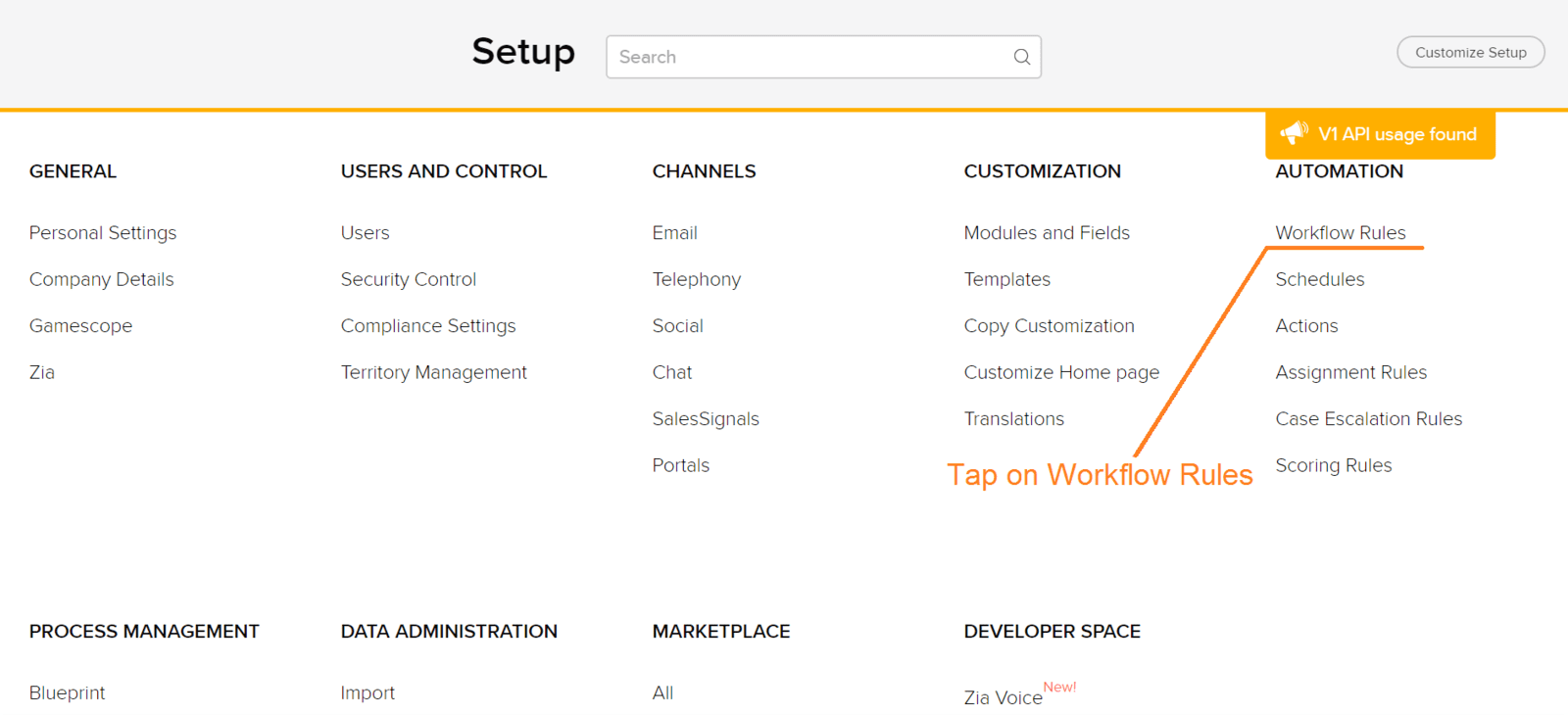
Task: Click the USERS AND CONTROL heading
Action: pos(444,171)
